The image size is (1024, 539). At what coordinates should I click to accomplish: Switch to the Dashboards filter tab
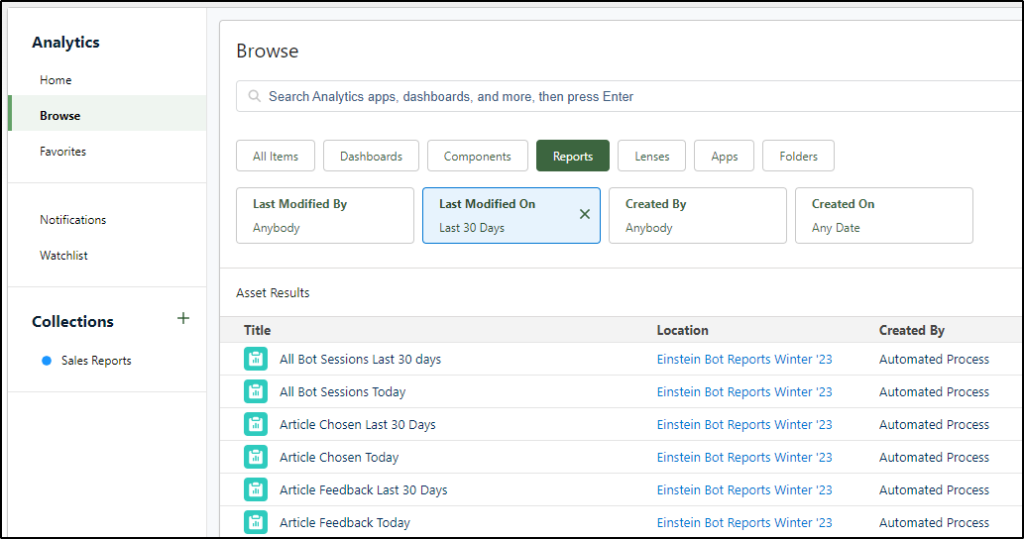pos(371,156)
